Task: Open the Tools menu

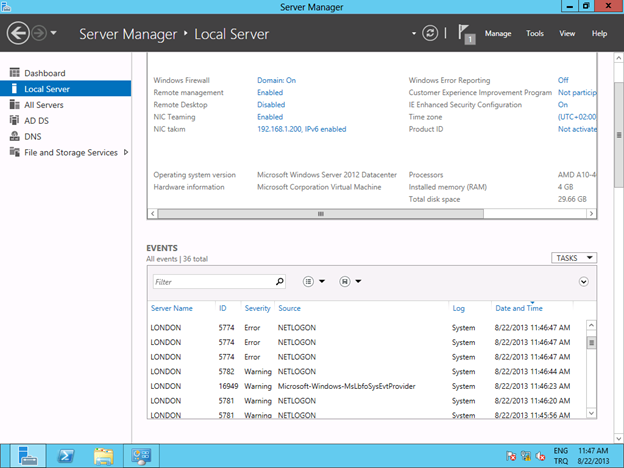Action: coord(534,33)
